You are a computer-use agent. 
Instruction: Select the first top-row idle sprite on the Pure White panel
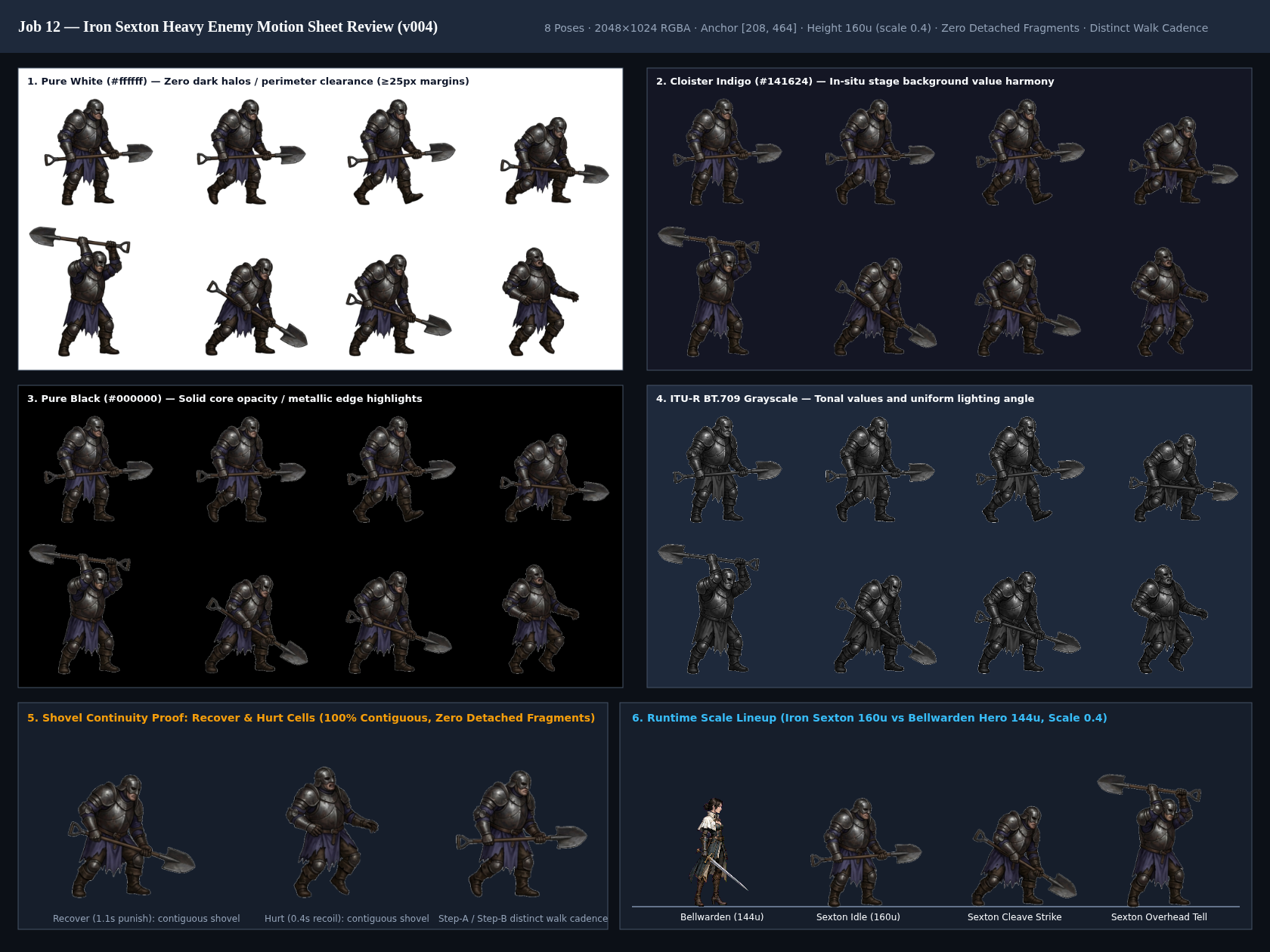point(98,152)
